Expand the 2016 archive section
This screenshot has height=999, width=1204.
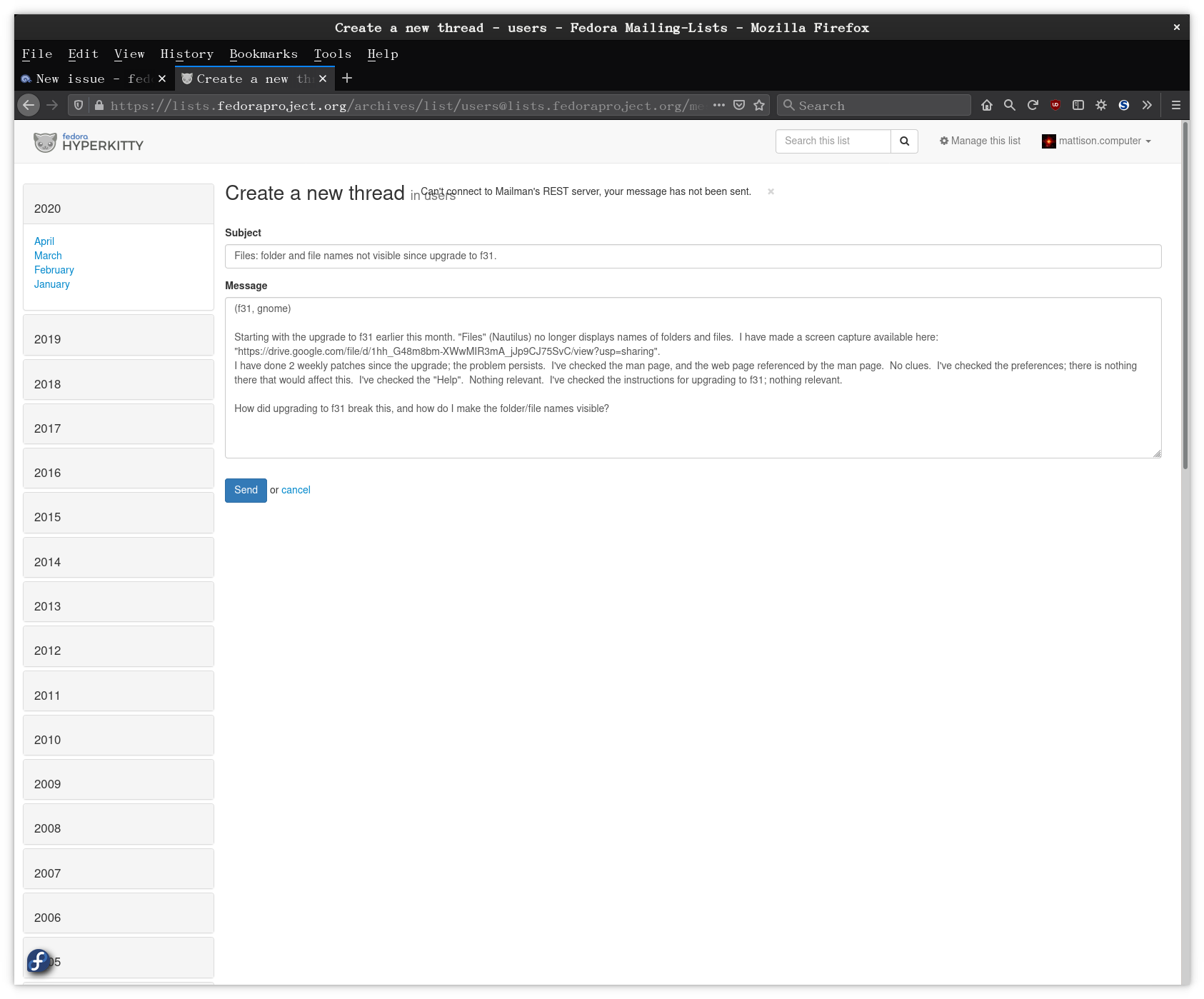pos(119,468)
